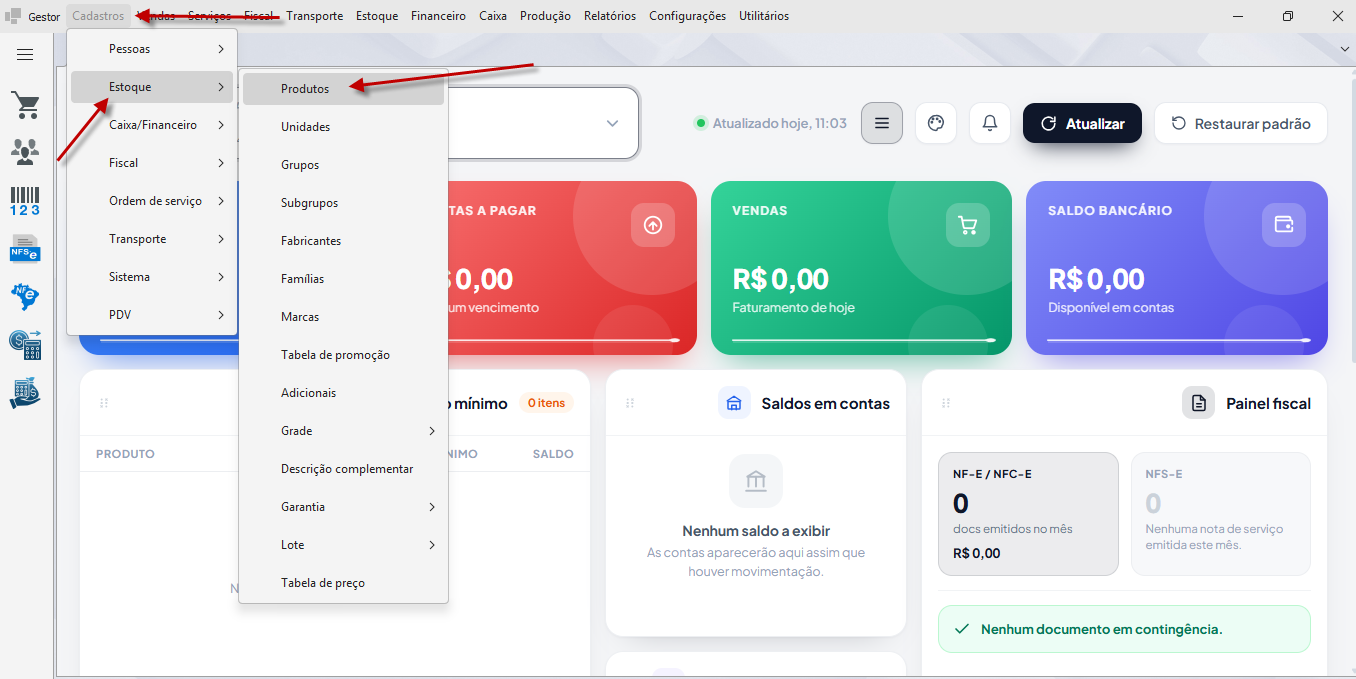Open the Financeiro menu in menu bar
The height and width of the screenshot is (679, 1356).
(x=438, y=16)
